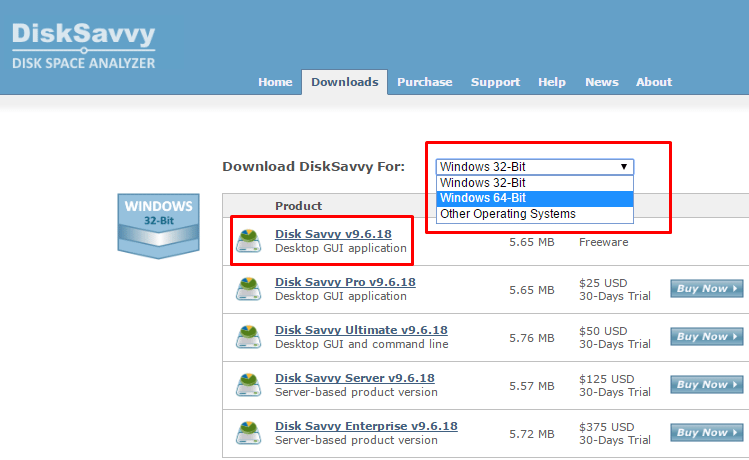
Task: Open the News tab
Action: pos(602,82)
